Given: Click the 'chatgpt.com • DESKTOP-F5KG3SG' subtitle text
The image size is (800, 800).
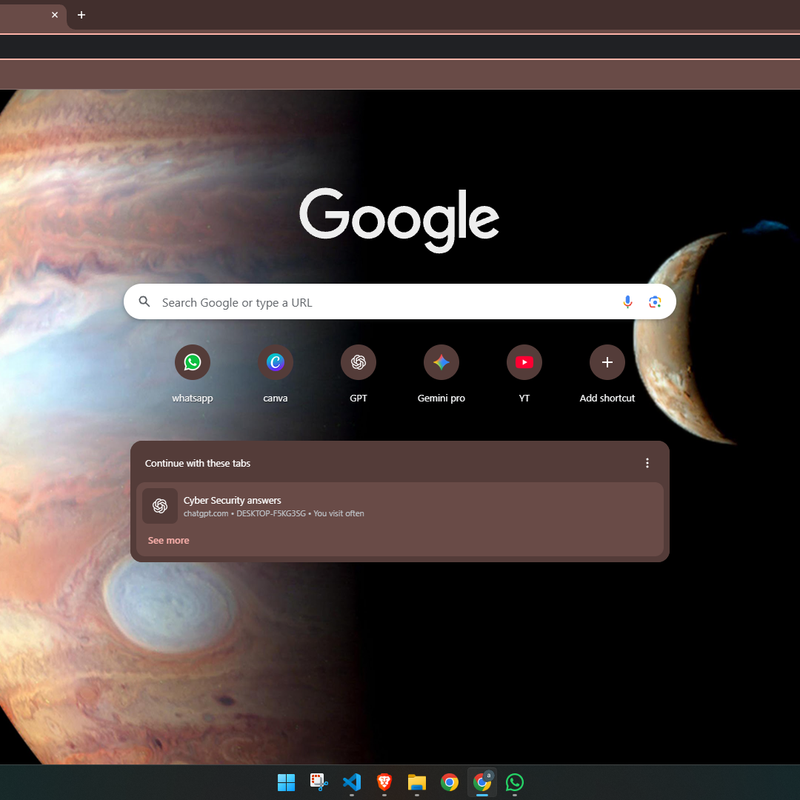Looking at the screenshot, I should pyautogui.click(x=244, y=513).
